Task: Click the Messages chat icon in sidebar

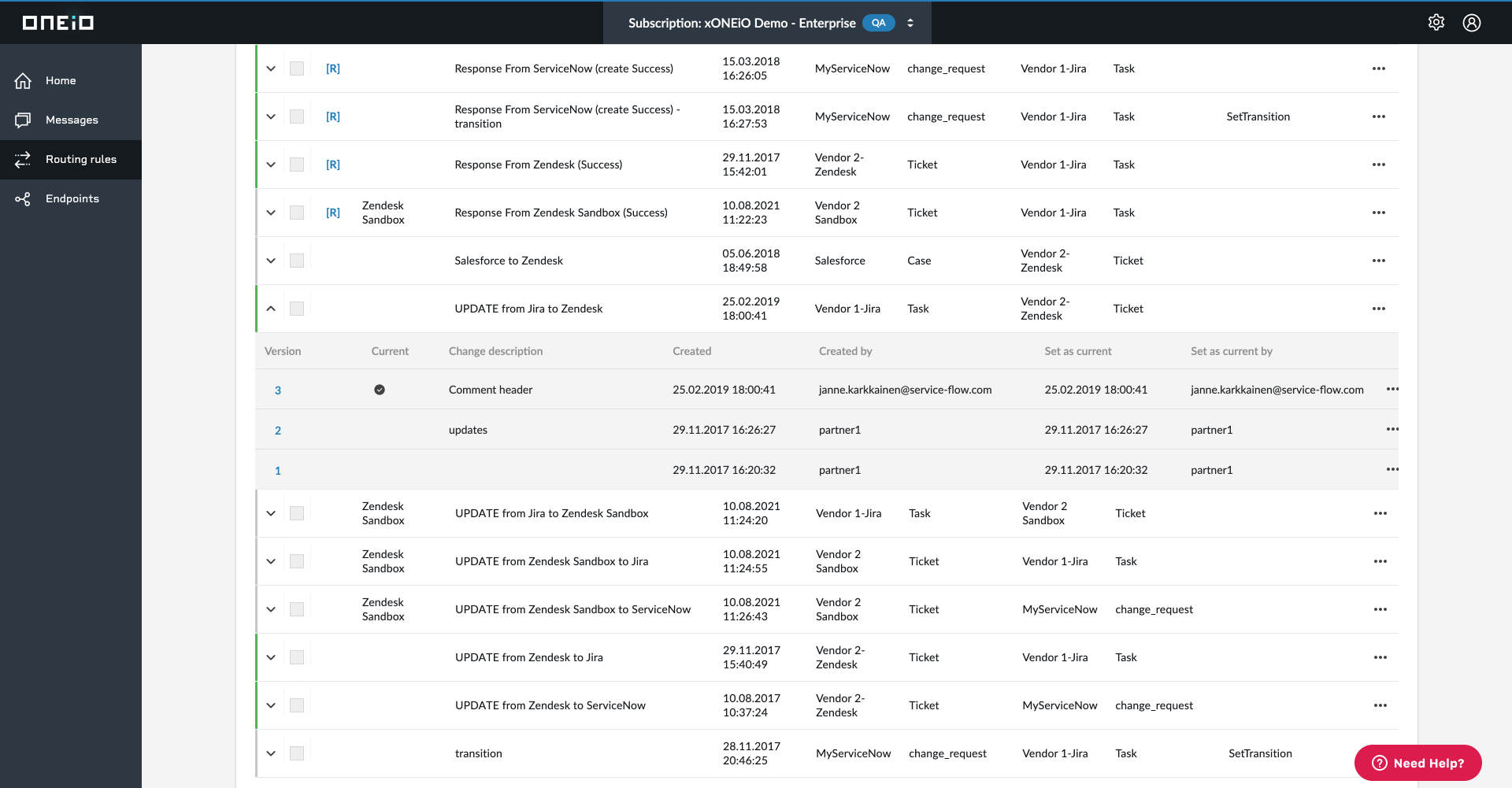Action: [x=23, y=120]
